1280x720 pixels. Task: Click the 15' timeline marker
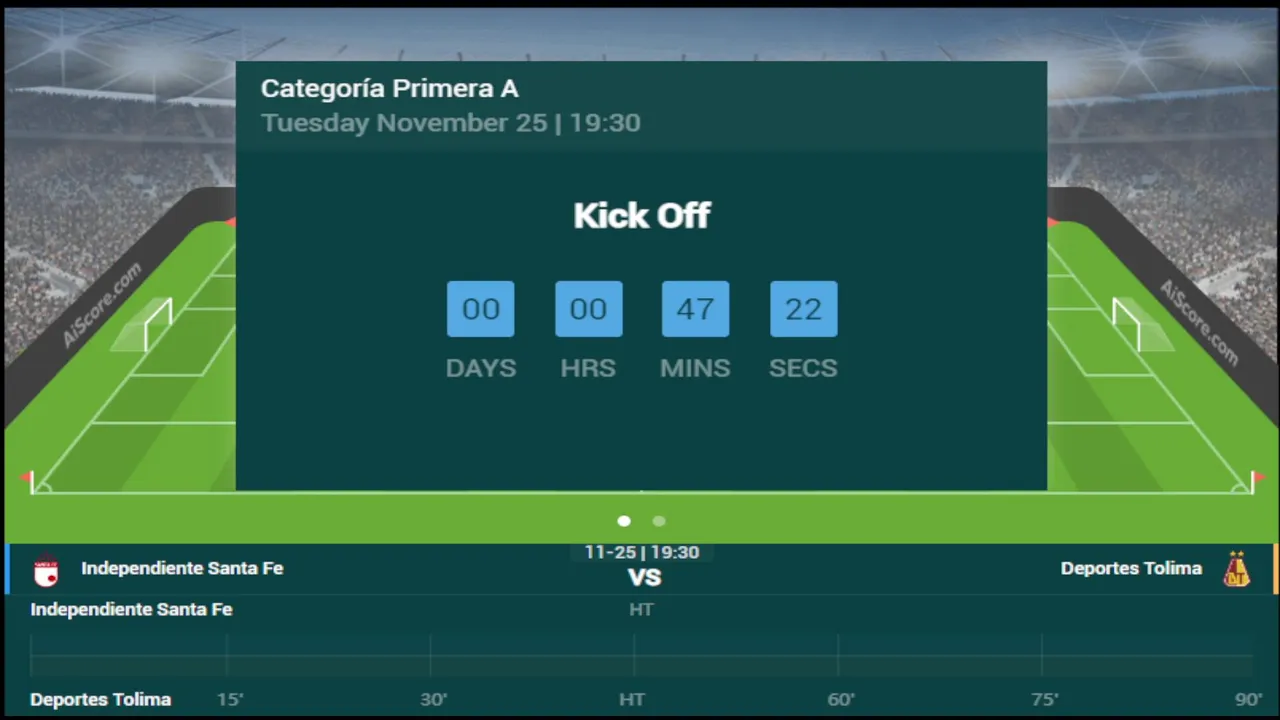click(230, 699)
